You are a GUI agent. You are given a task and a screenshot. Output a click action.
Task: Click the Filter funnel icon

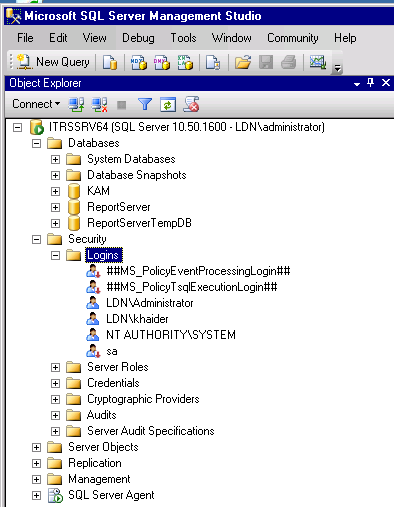pos(145,105)
